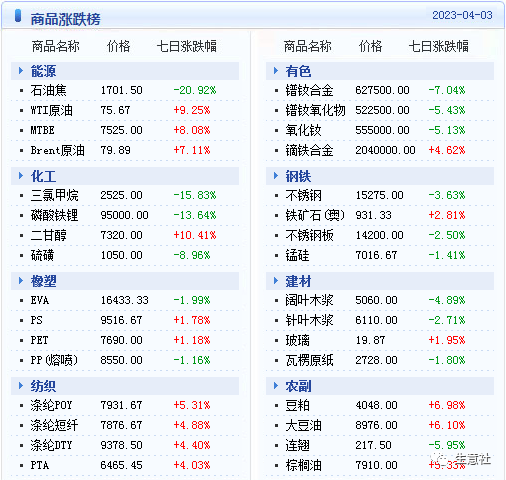
Task: Click commodity name 涤纶POY
Action: pos(51,405)
